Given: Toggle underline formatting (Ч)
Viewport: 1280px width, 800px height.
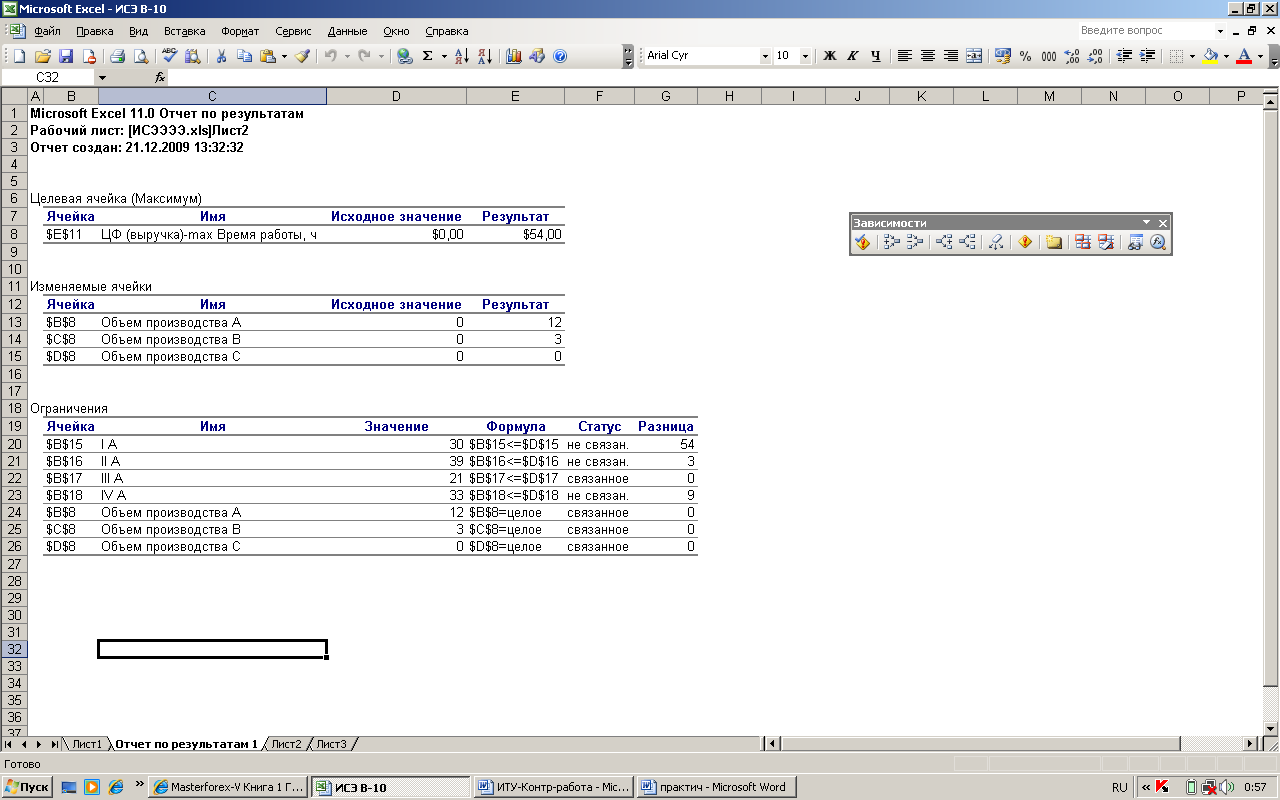Looking at the screenshot, I should (x=876, y=56).
